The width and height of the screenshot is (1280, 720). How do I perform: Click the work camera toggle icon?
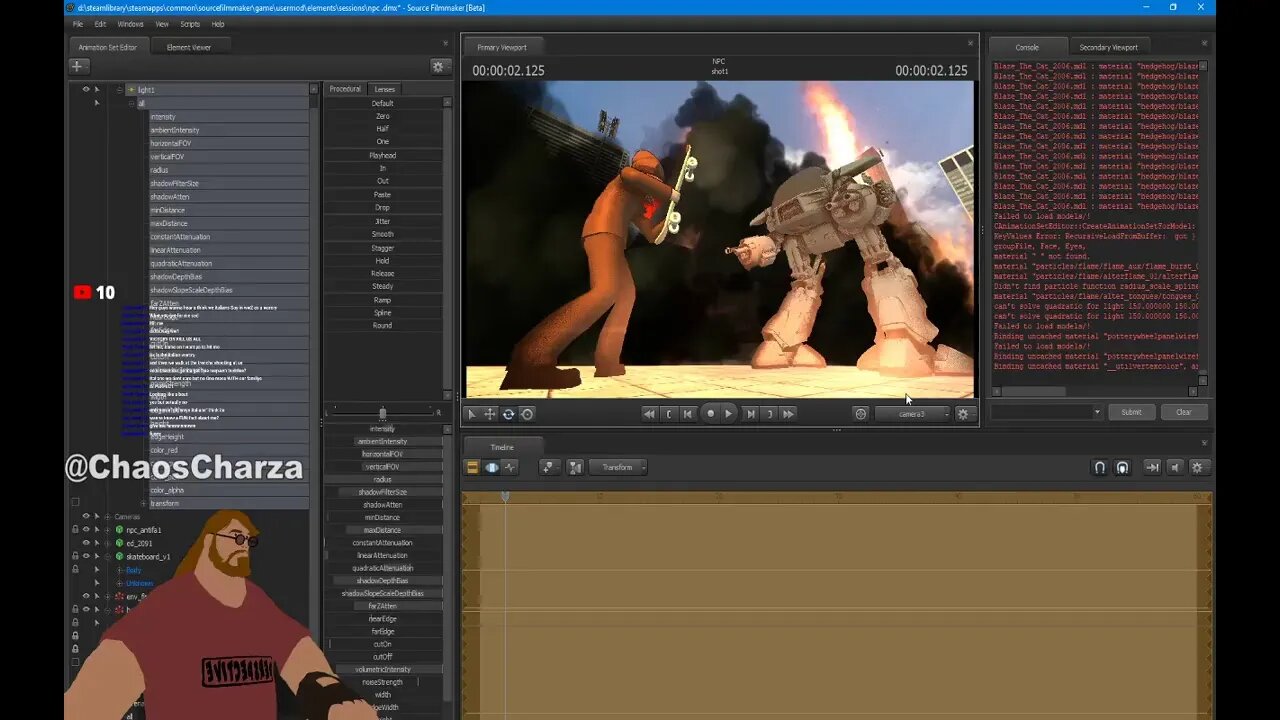click(x=860, y=414)
